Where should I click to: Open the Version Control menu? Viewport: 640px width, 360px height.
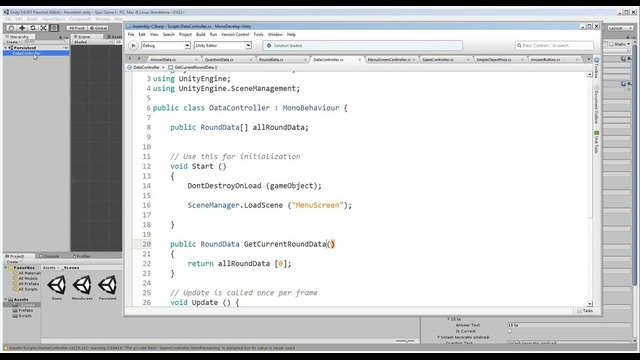[x=235, y=35]
